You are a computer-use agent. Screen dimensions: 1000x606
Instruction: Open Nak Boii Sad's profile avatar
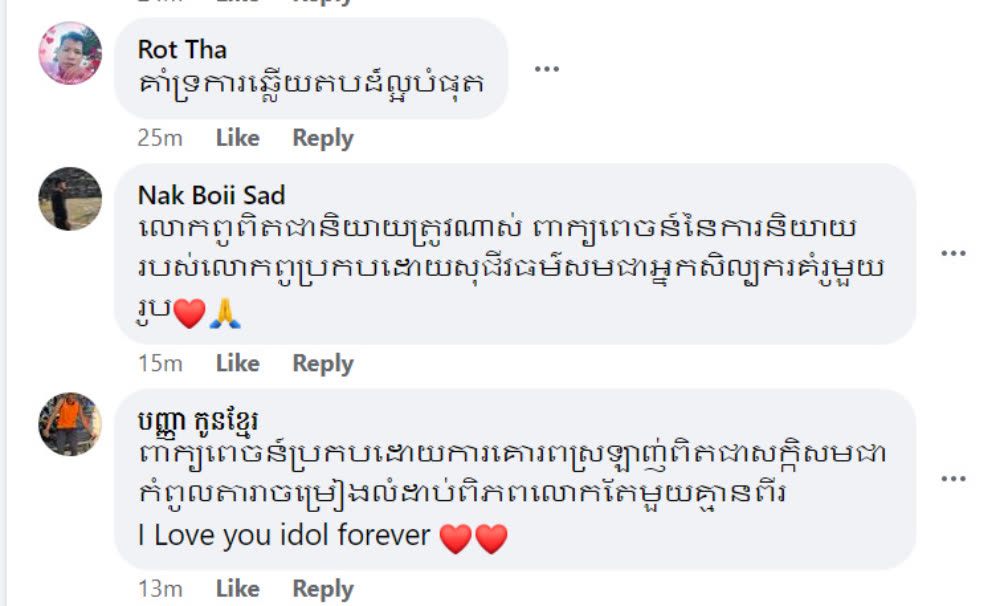(70, 199)
